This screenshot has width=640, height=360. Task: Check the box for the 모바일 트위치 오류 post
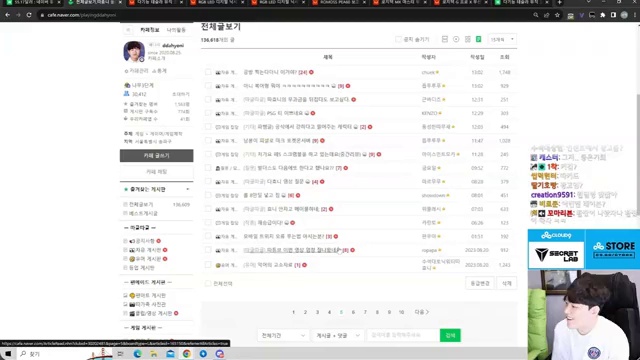[208, 236]
